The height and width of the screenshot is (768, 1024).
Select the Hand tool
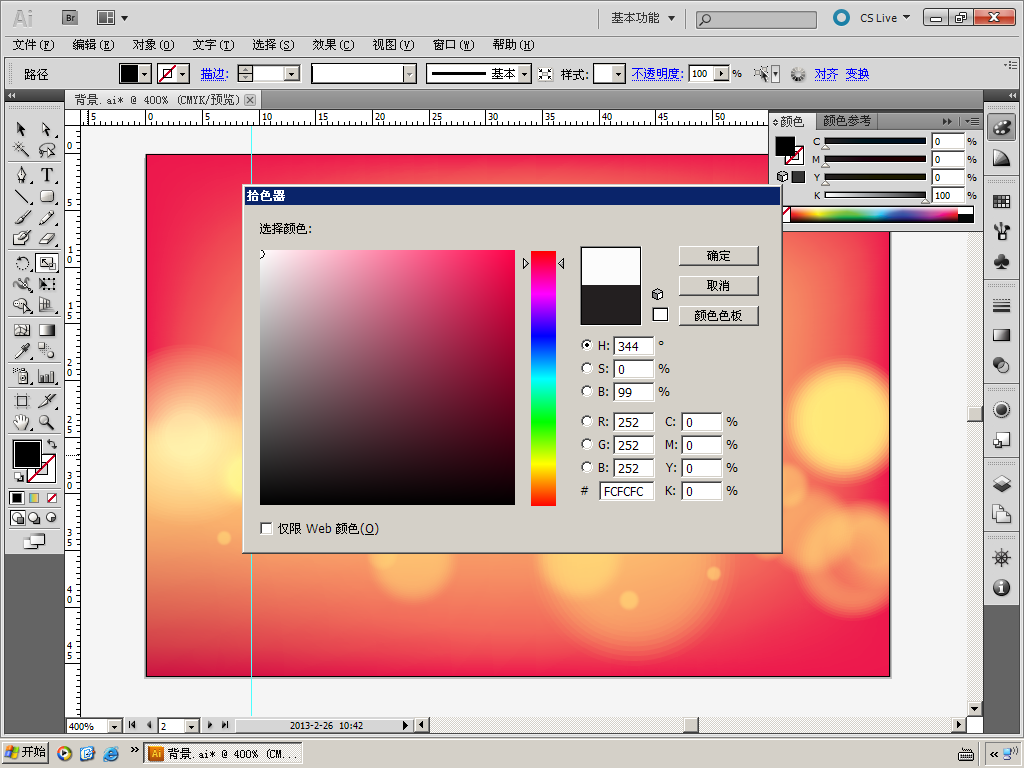tap(21, 423)
